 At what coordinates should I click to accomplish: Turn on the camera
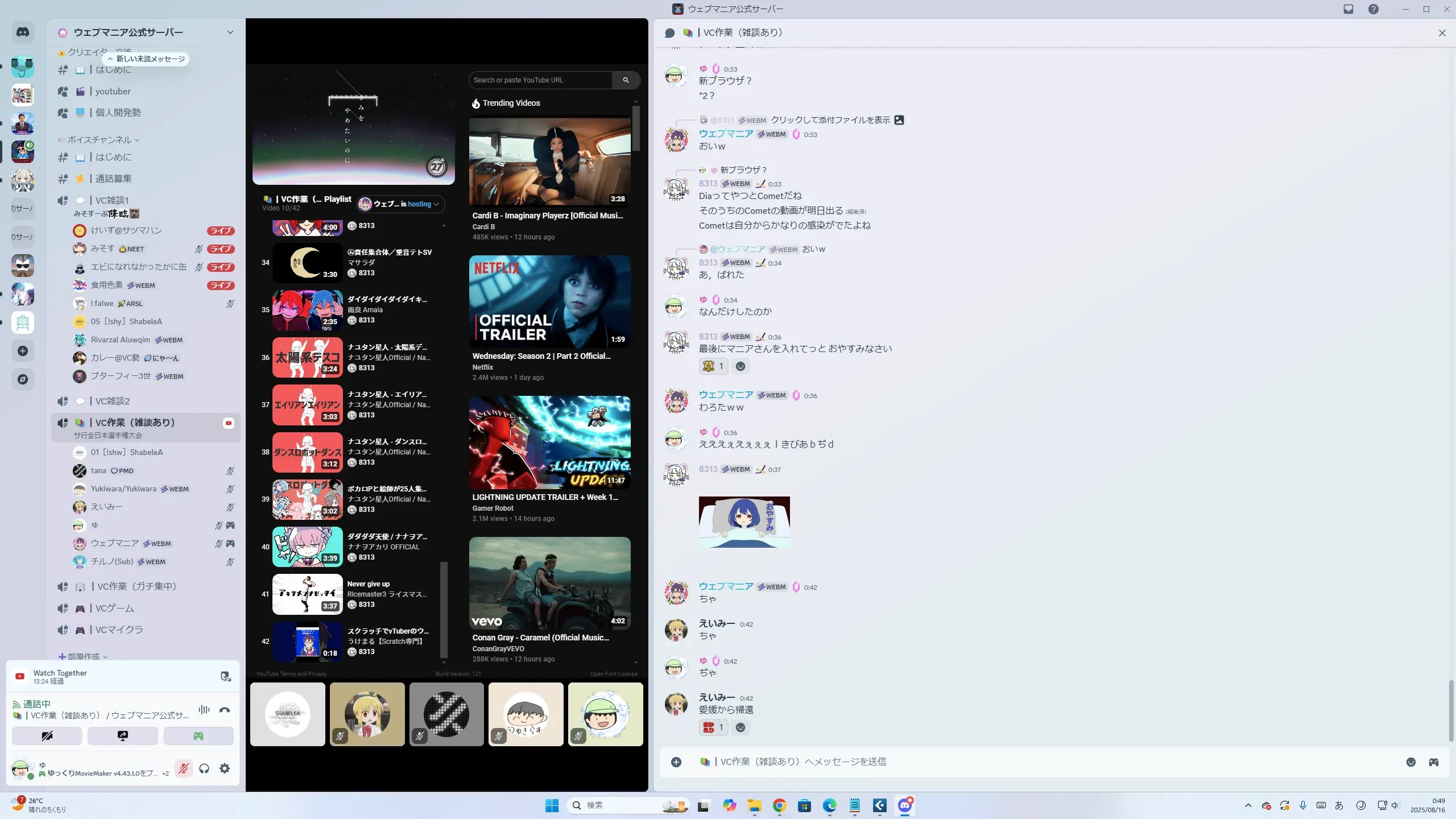click(x=47, y=736)
